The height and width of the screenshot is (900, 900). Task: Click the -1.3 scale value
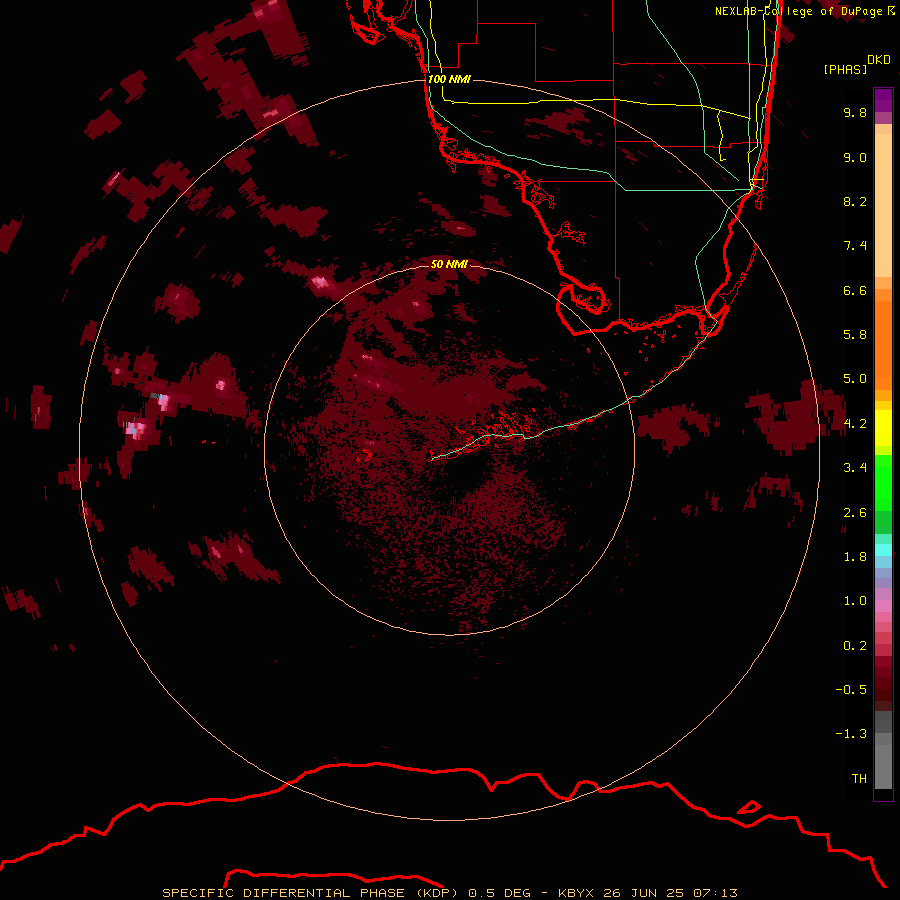pyautogui.click(x=851, y=734)
